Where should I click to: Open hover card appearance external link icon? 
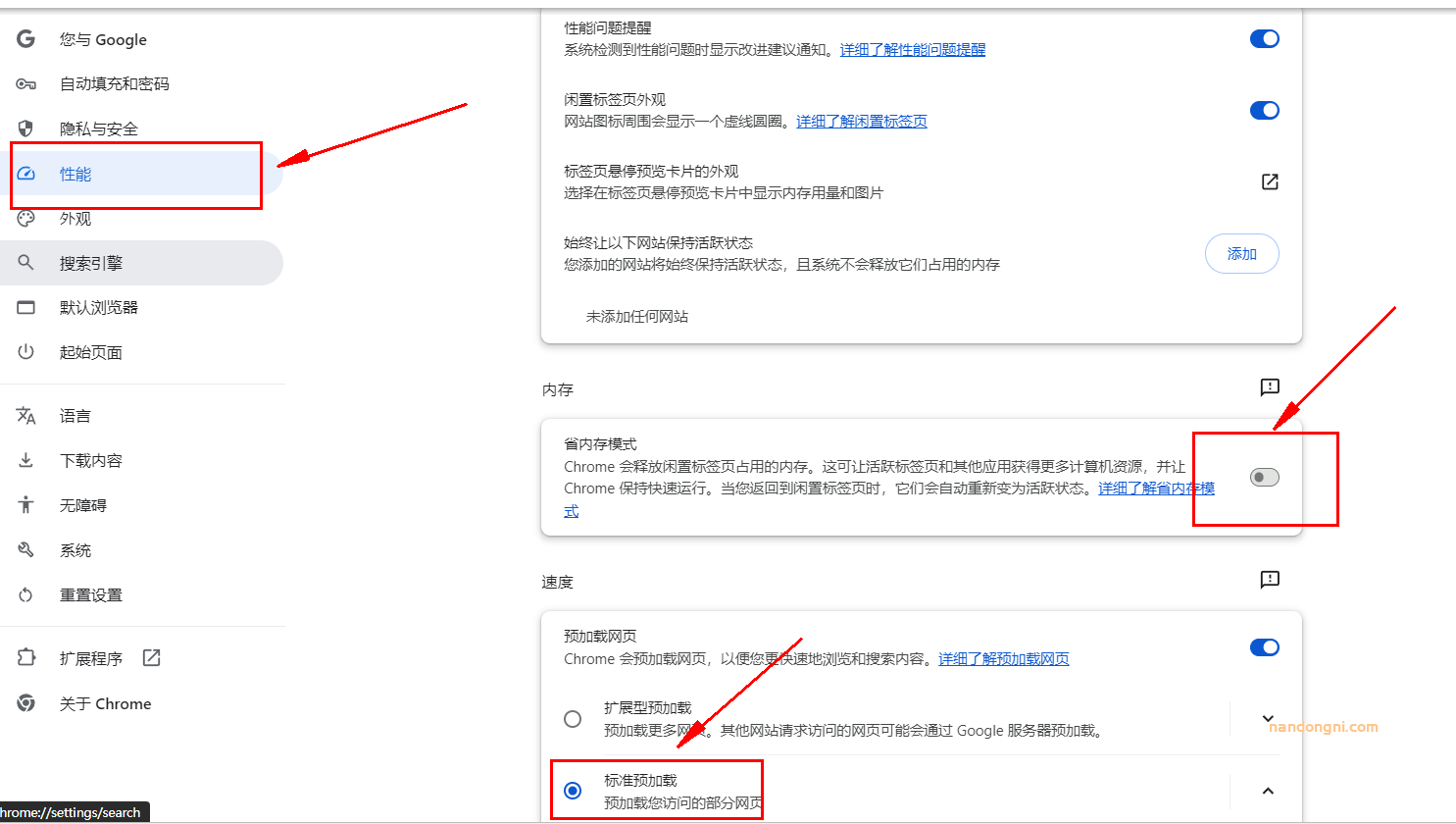click(x=1270, y=181)
